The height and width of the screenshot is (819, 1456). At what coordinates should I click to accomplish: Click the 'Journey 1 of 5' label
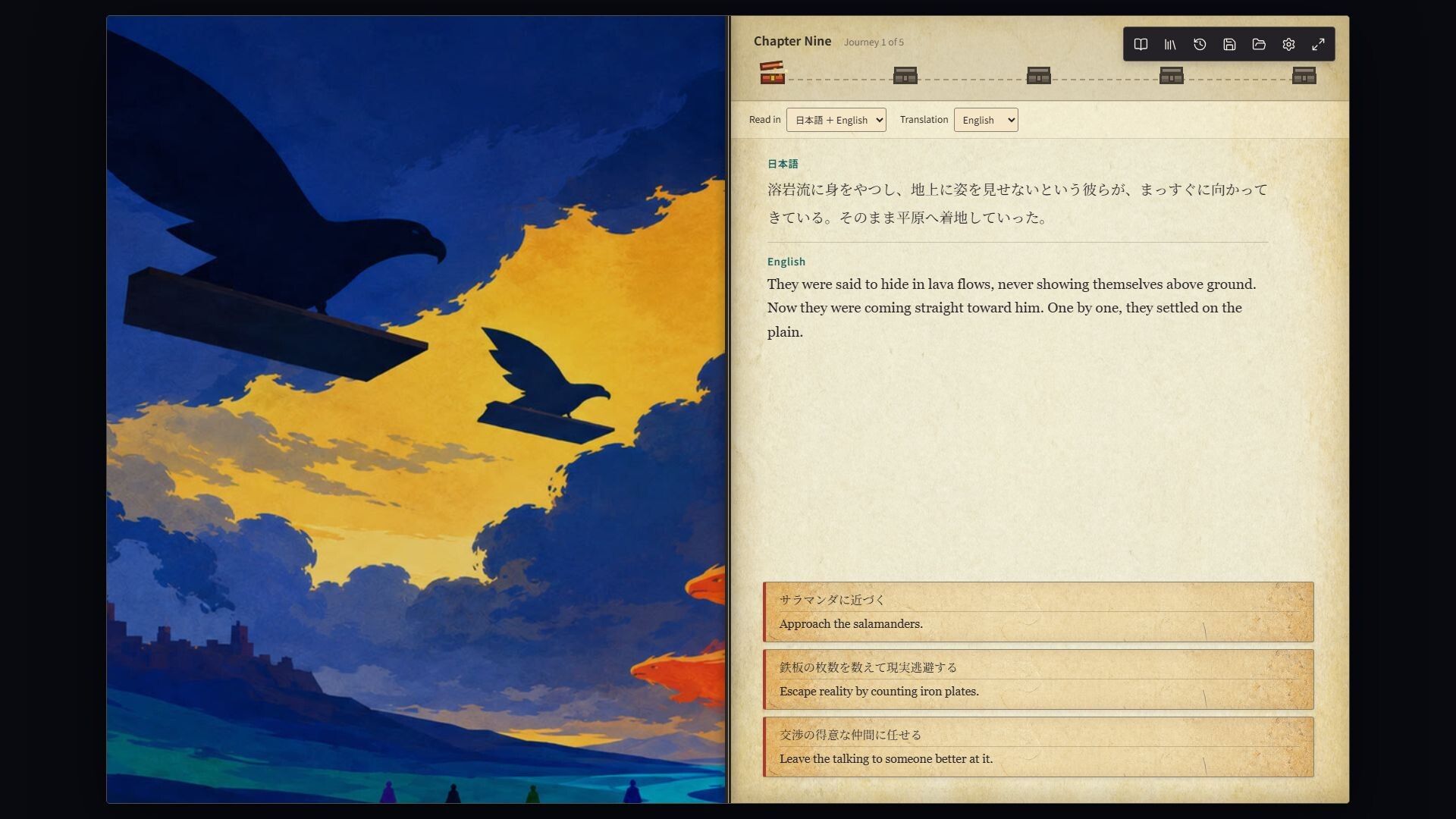[x=874, y=42]
